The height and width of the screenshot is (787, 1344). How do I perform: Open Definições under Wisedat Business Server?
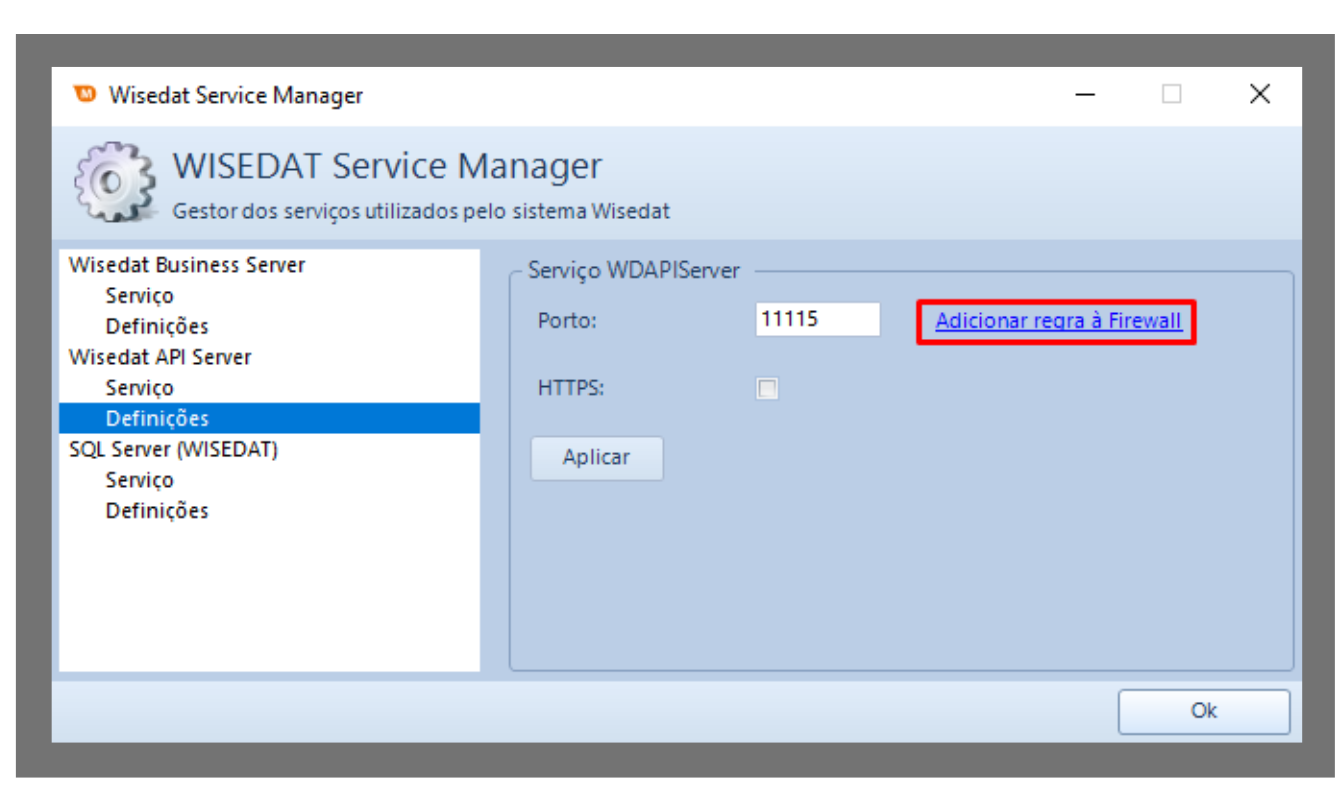tap(157, 327)
